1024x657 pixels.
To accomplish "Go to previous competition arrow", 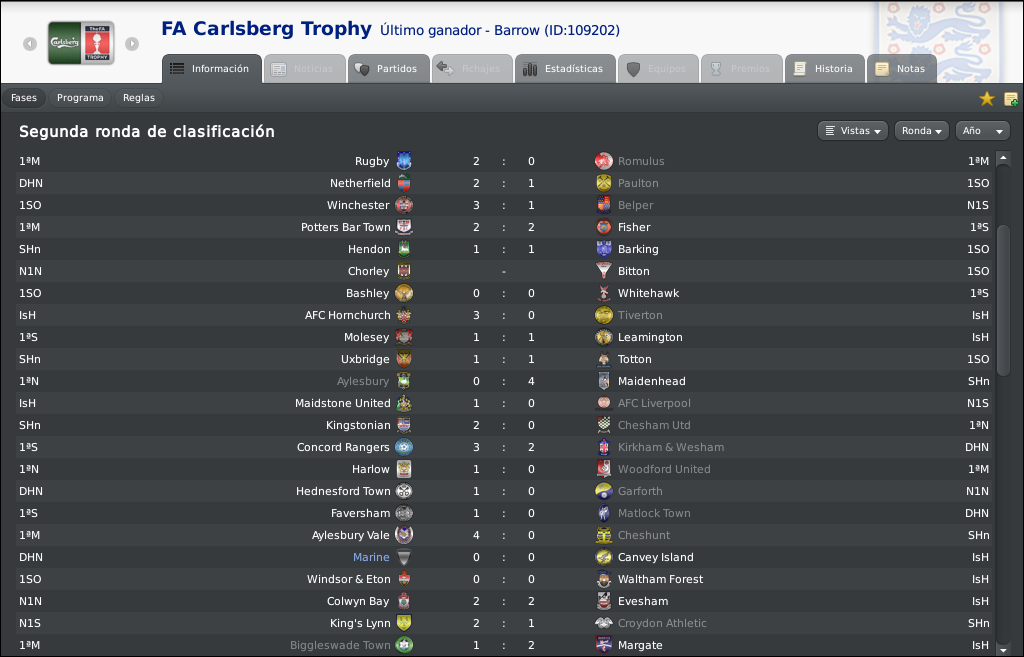I will (x=30, y=44).
